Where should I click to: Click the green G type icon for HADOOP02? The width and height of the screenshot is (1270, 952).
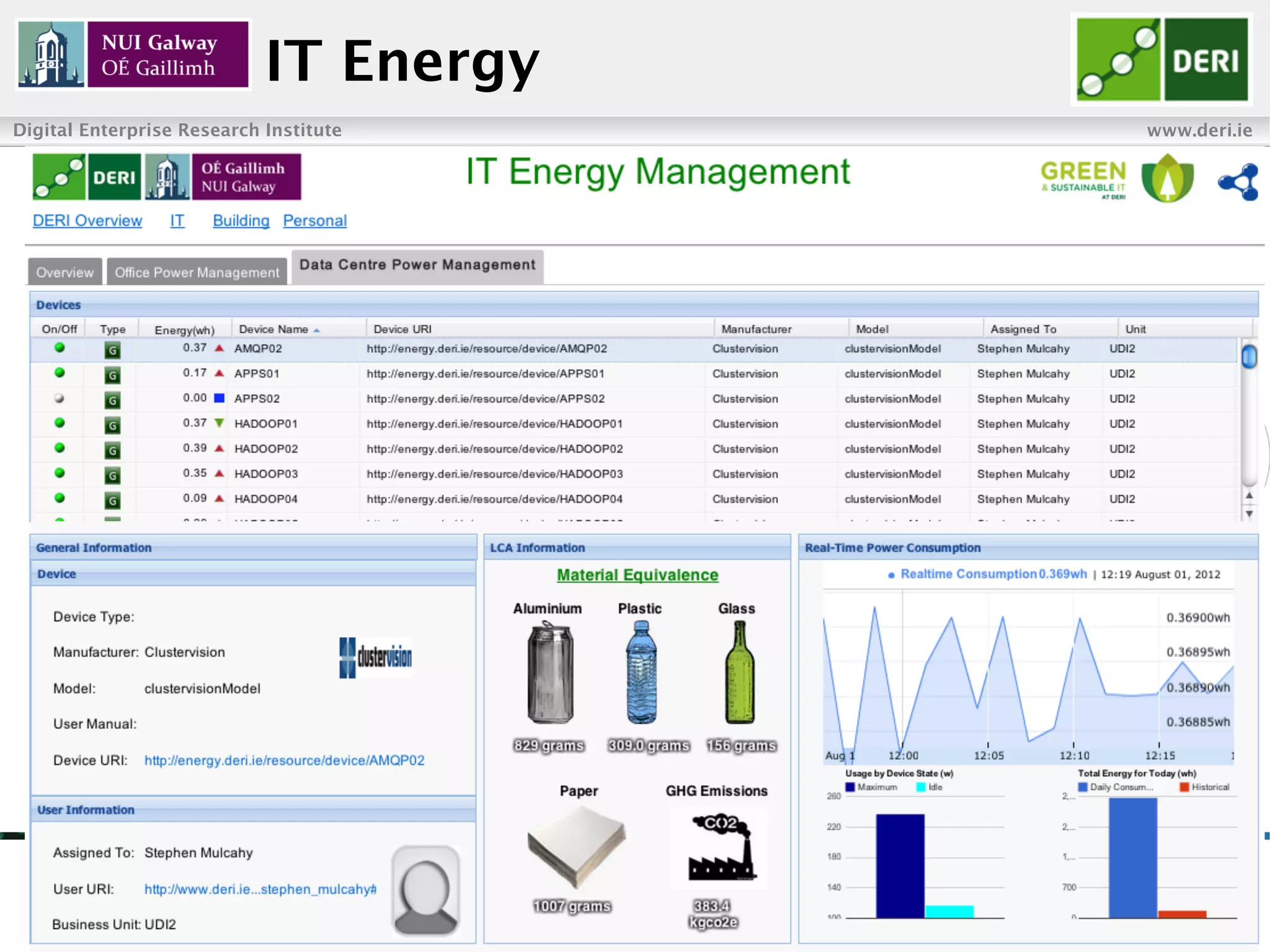point(112,450)
